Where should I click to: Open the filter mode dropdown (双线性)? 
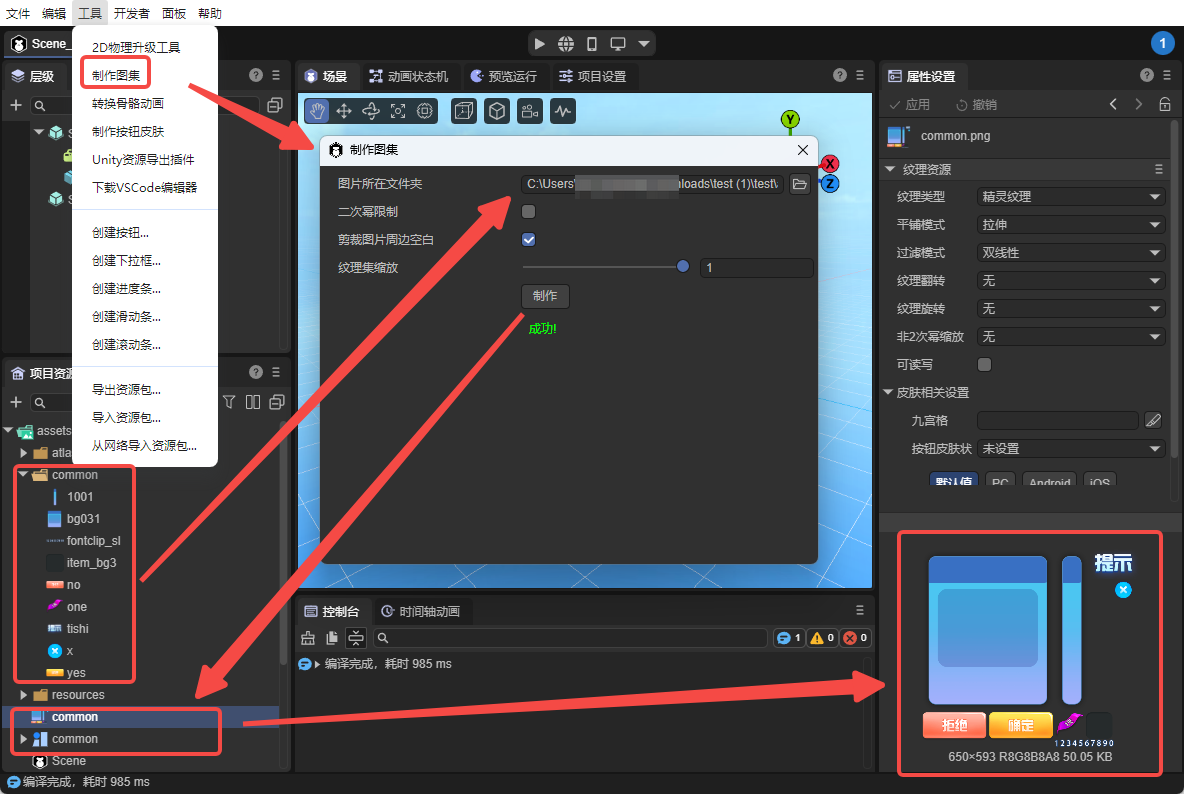coord(1071,253)
